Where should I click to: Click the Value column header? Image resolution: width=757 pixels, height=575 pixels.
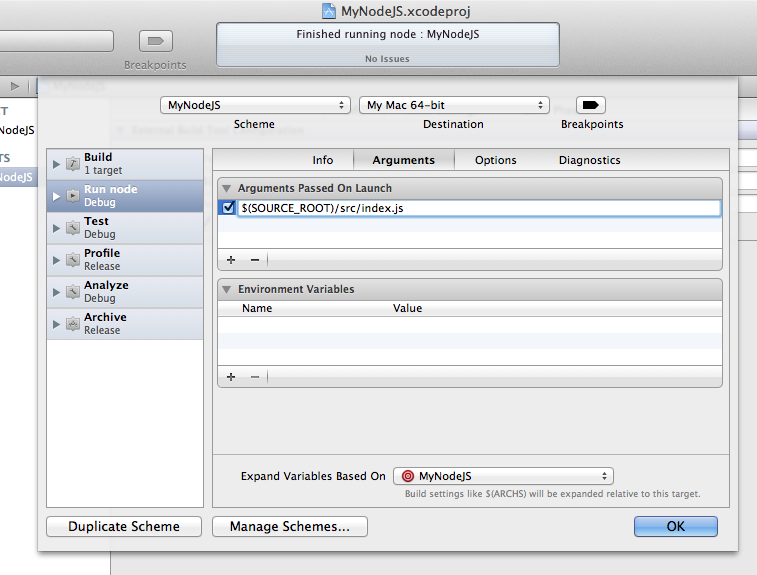[x=407, y=308]
